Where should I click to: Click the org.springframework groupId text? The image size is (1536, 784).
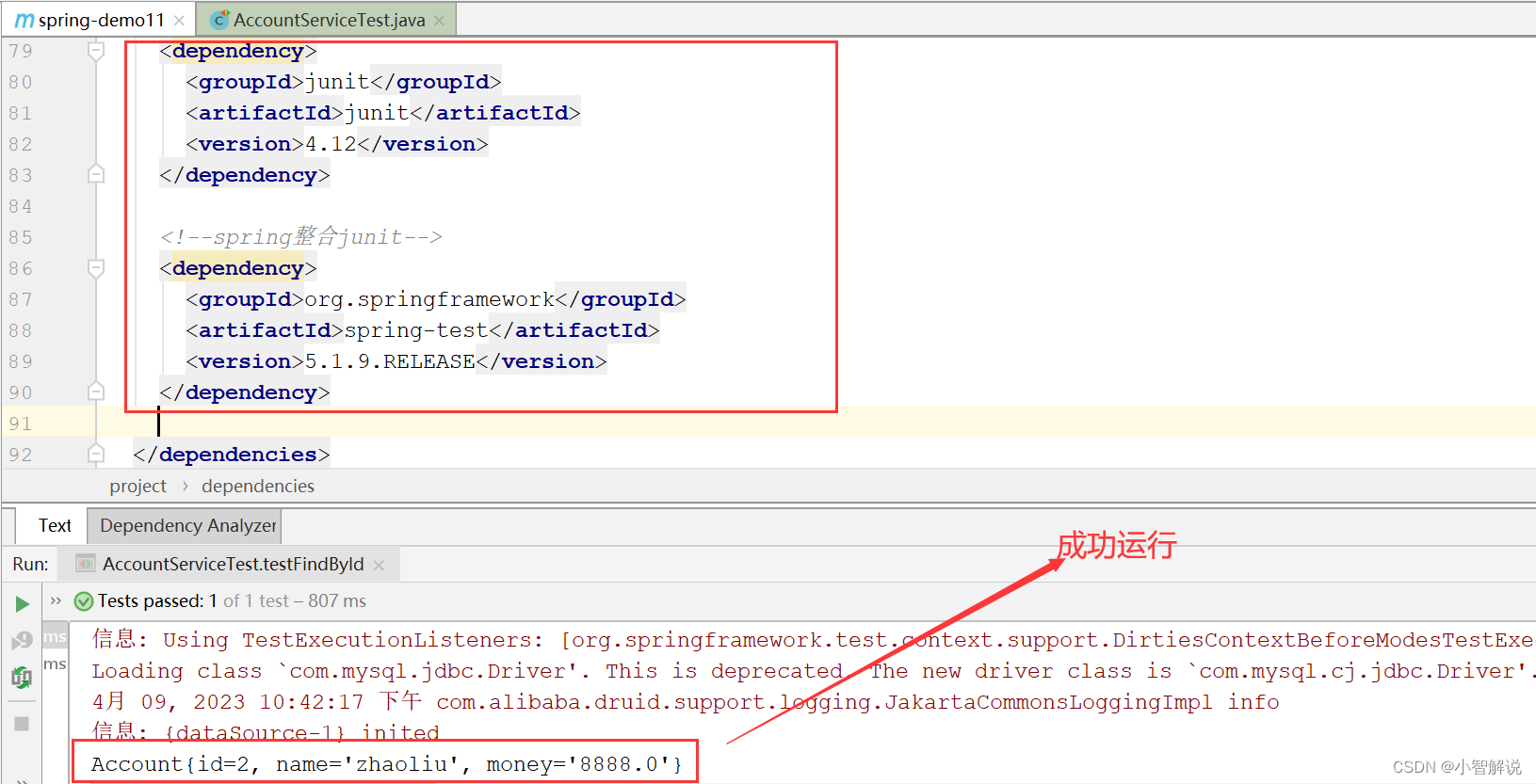(x=429, y=299)
